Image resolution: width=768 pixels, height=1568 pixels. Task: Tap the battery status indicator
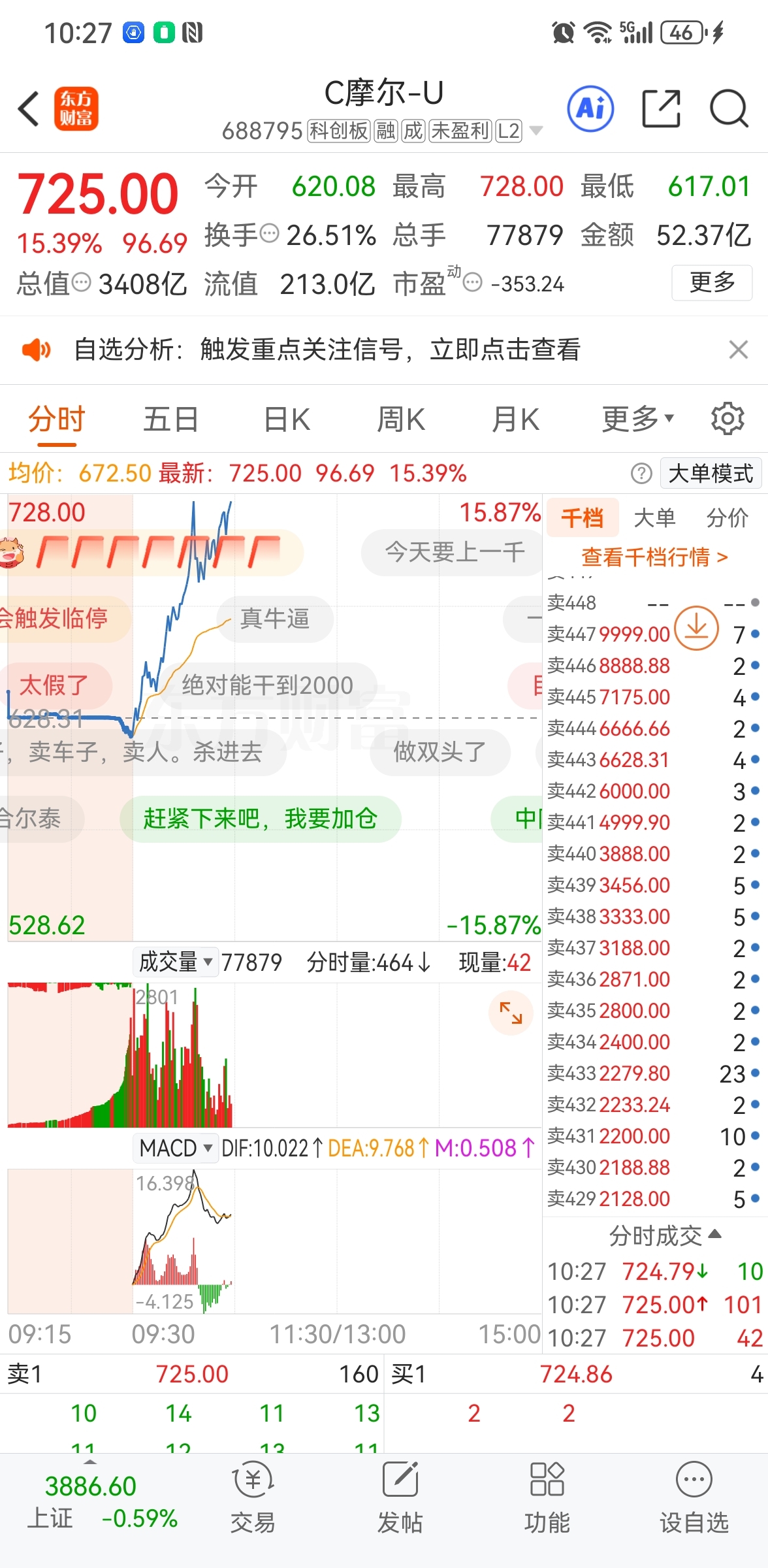683,32
